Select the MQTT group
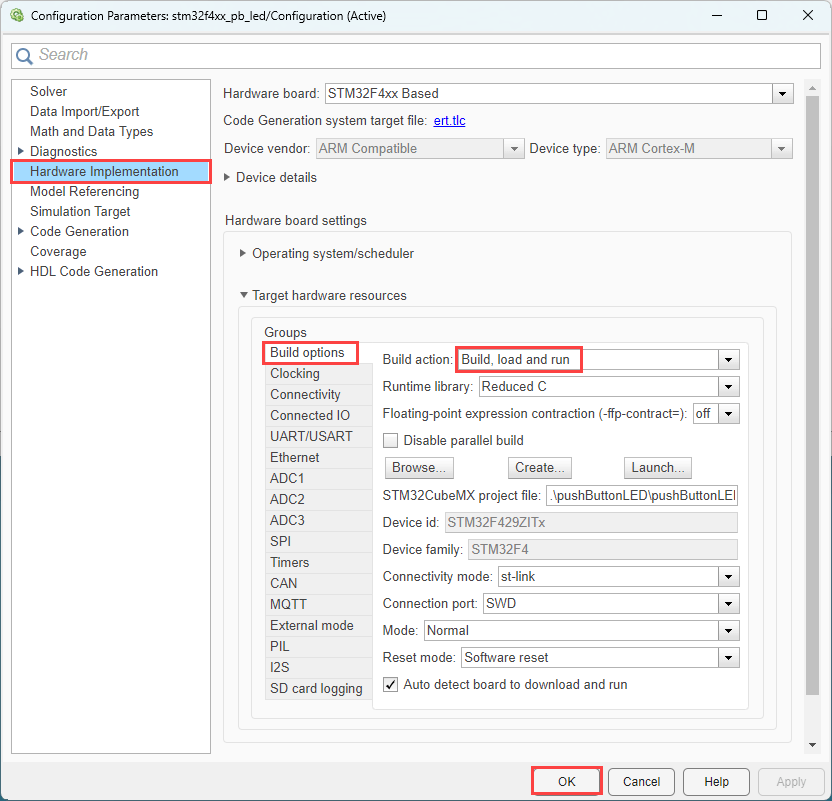 318,604
